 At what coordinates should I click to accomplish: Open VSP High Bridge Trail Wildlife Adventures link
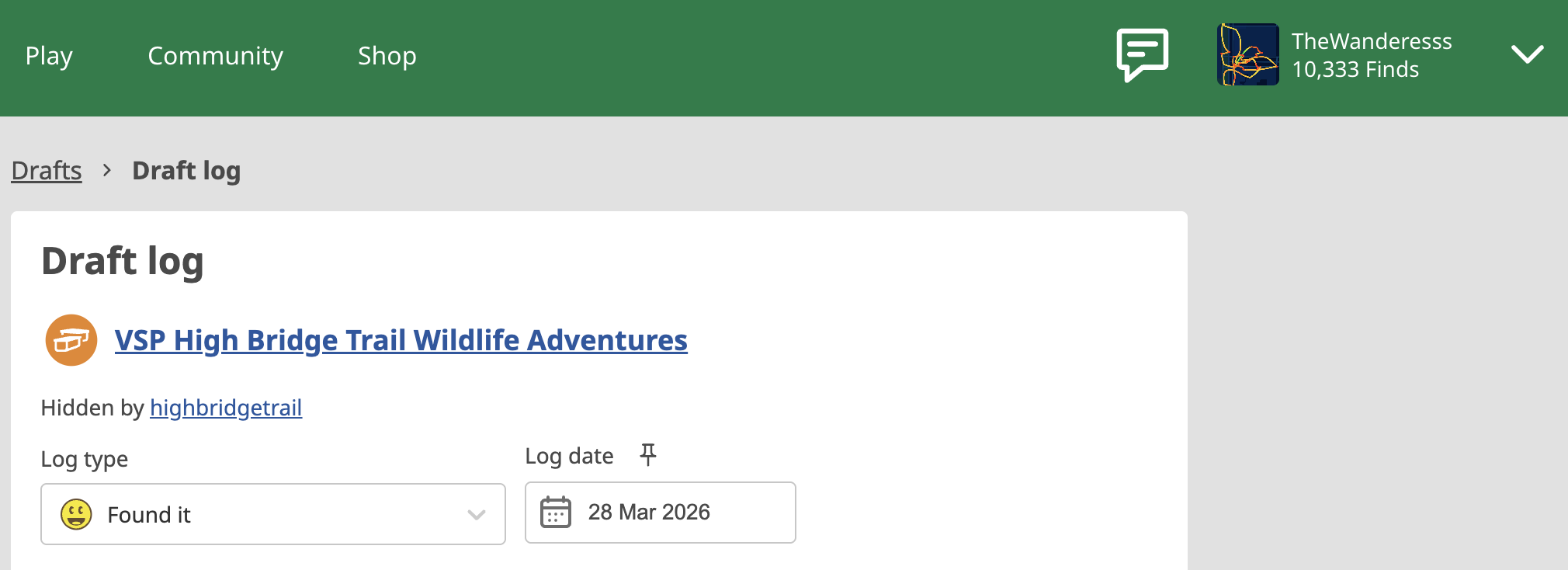(x=401, y=340)
